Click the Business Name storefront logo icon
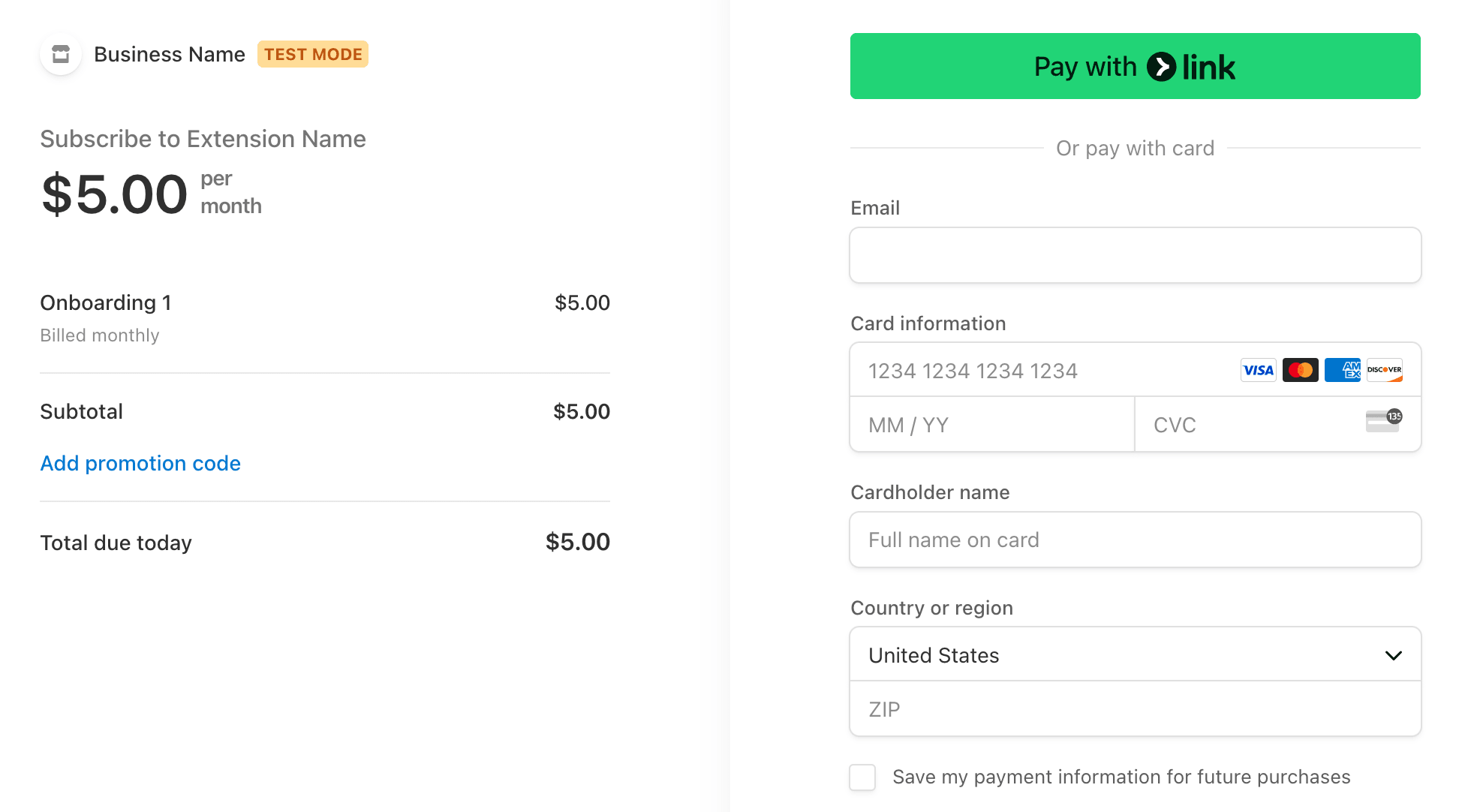 pos(60,54)
